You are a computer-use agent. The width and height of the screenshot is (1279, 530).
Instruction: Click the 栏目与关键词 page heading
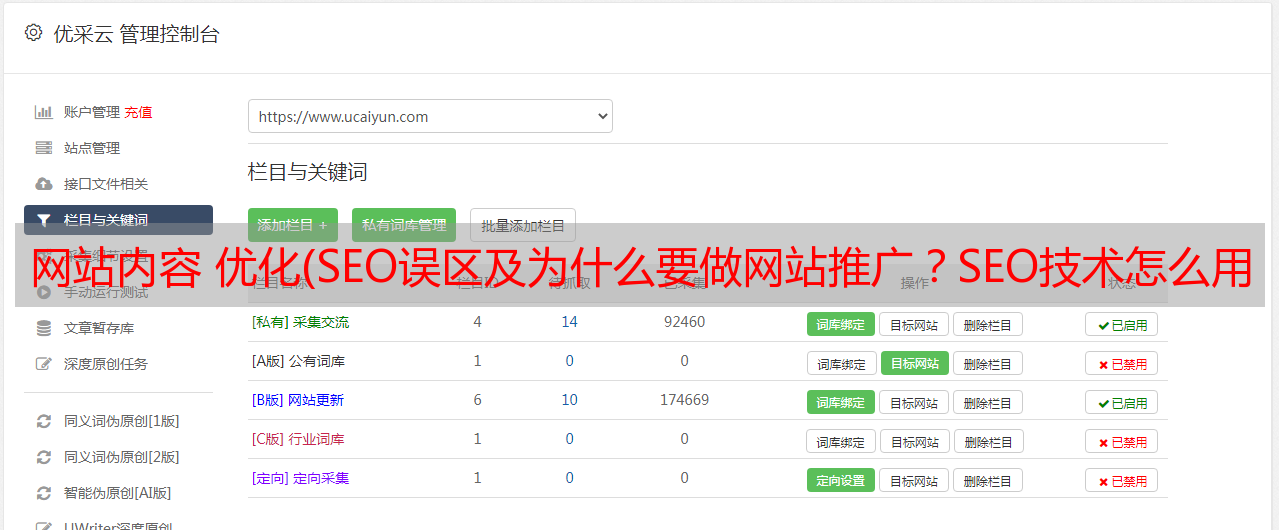(308, 172)
